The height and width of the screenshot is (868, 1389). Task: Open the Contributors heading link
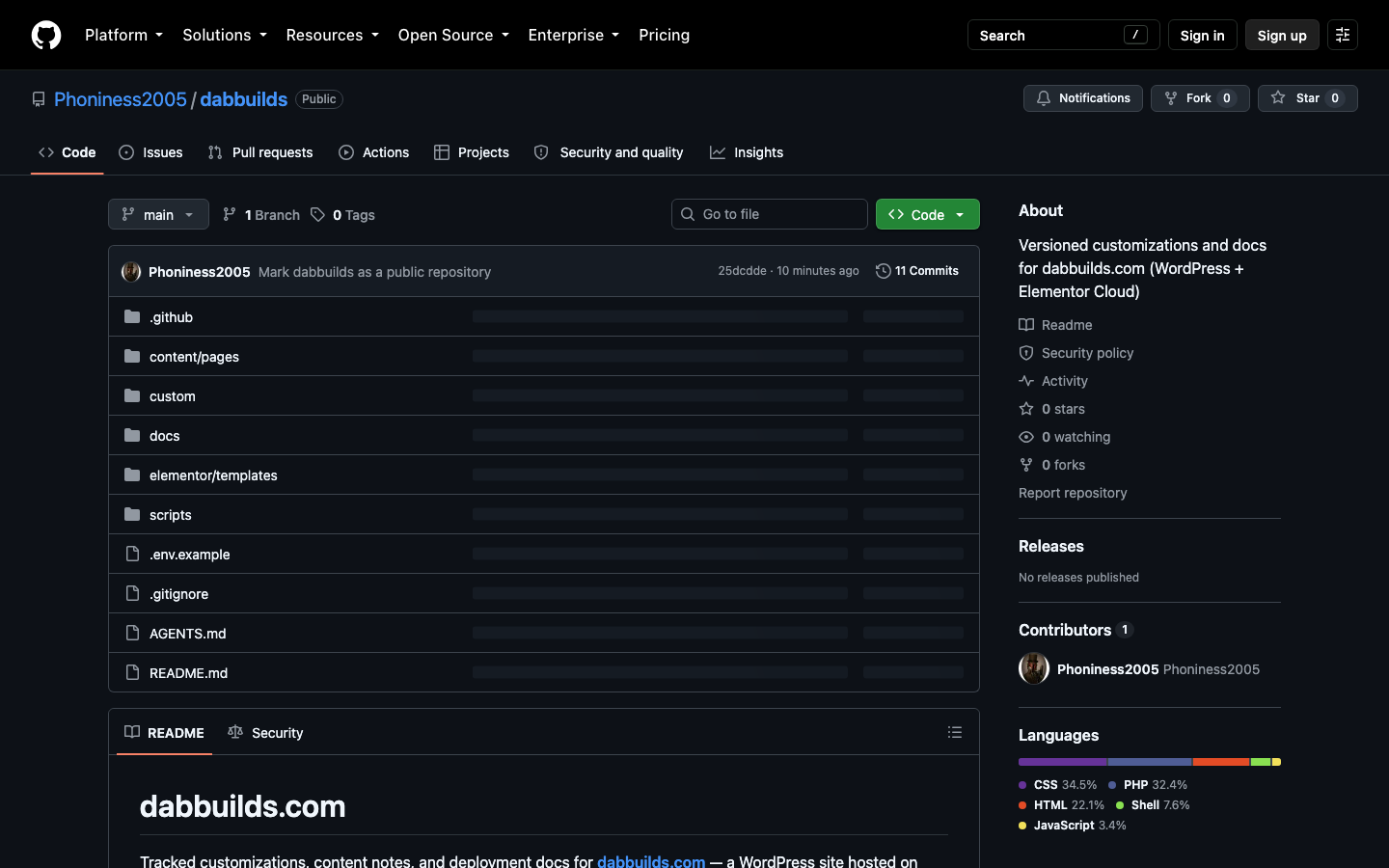click(1065, 630)
